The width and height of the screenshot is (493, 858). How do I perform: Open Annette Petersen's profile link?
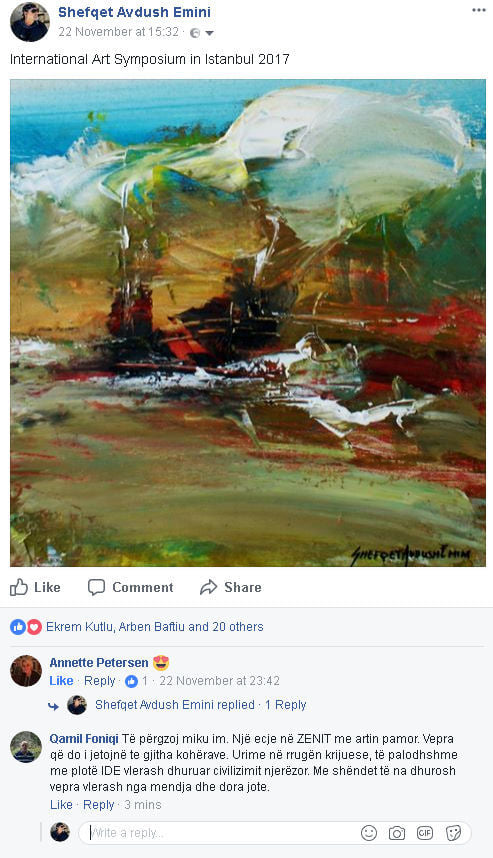[x=98, y=663]
